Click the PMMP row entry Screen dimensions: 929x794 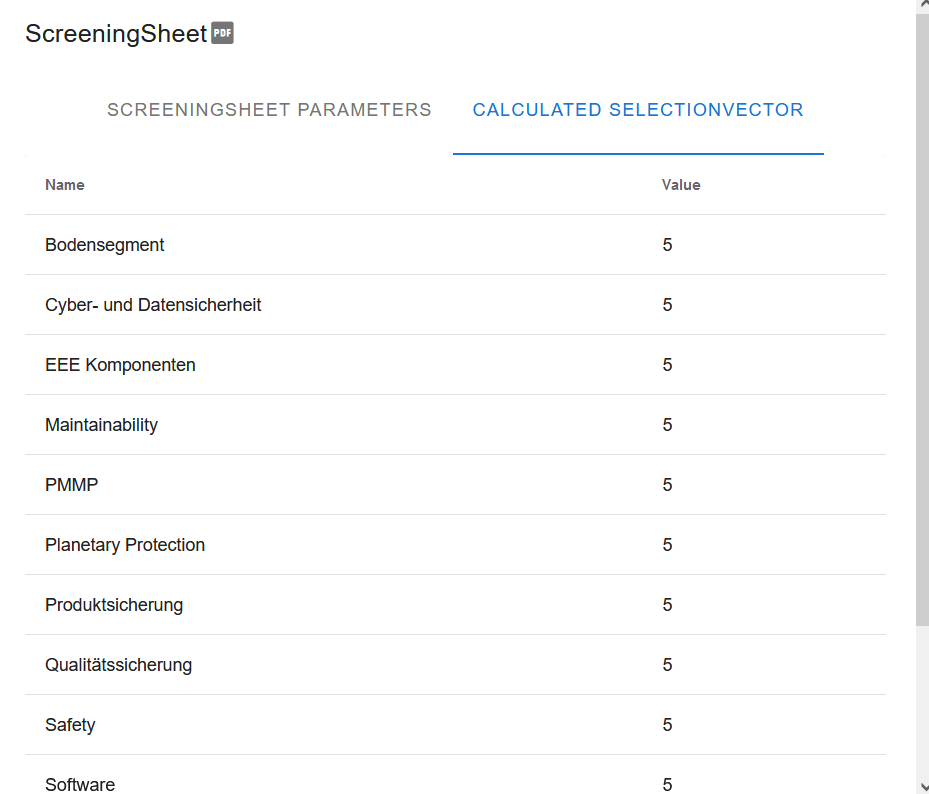tap(455, 485)
